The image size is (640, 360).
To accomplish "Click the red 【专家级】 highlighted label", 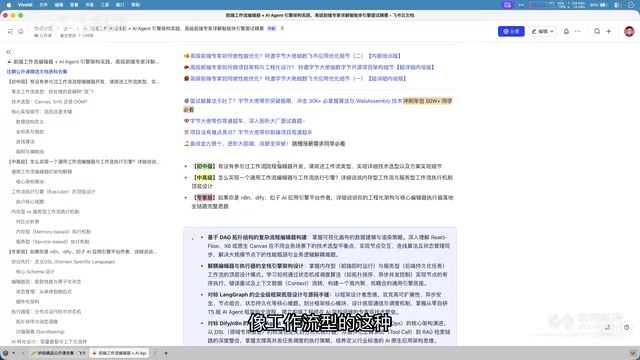I will 204,198.
